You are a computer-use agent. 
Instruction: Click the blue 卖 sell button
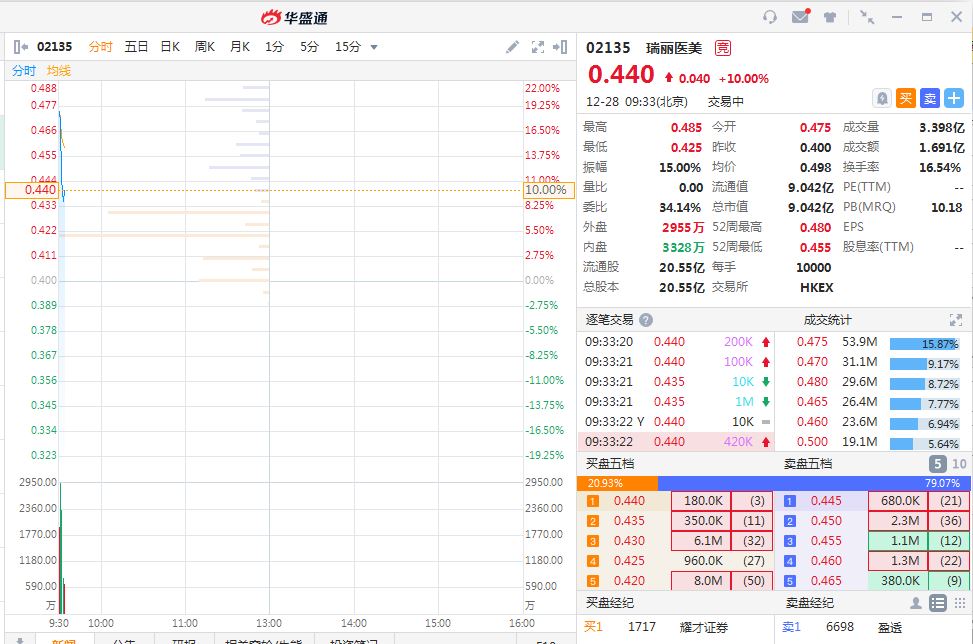point(929,98)
